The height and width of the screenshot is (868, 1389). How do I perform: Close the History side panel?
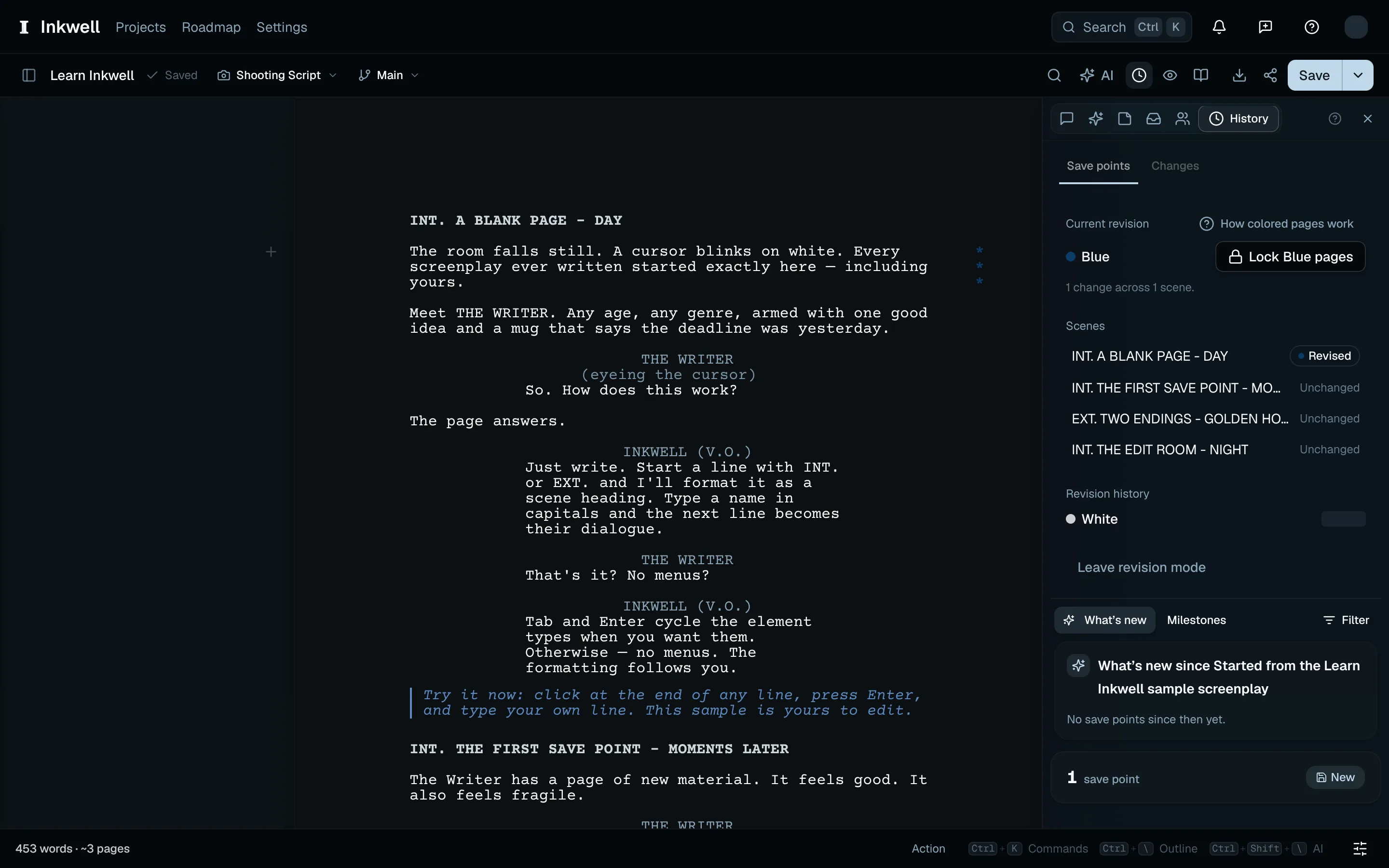[1368, 118]
